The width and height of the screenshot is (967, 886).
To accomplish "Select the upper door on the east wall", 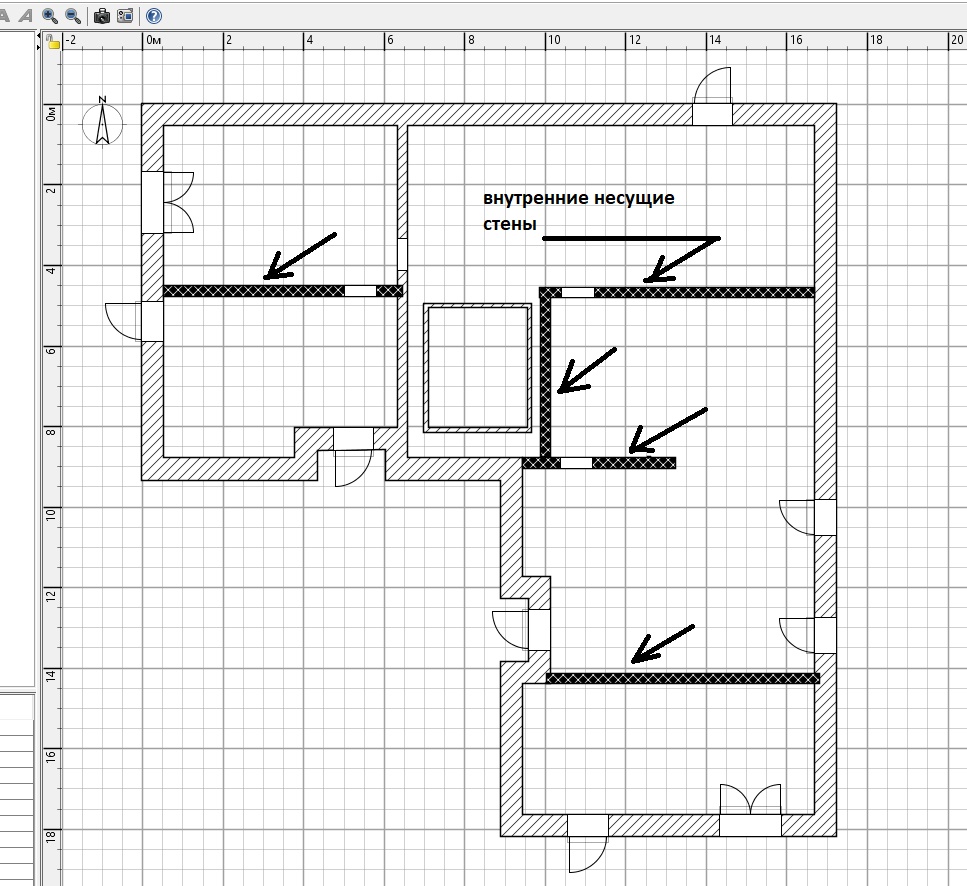I will [808, 517].
